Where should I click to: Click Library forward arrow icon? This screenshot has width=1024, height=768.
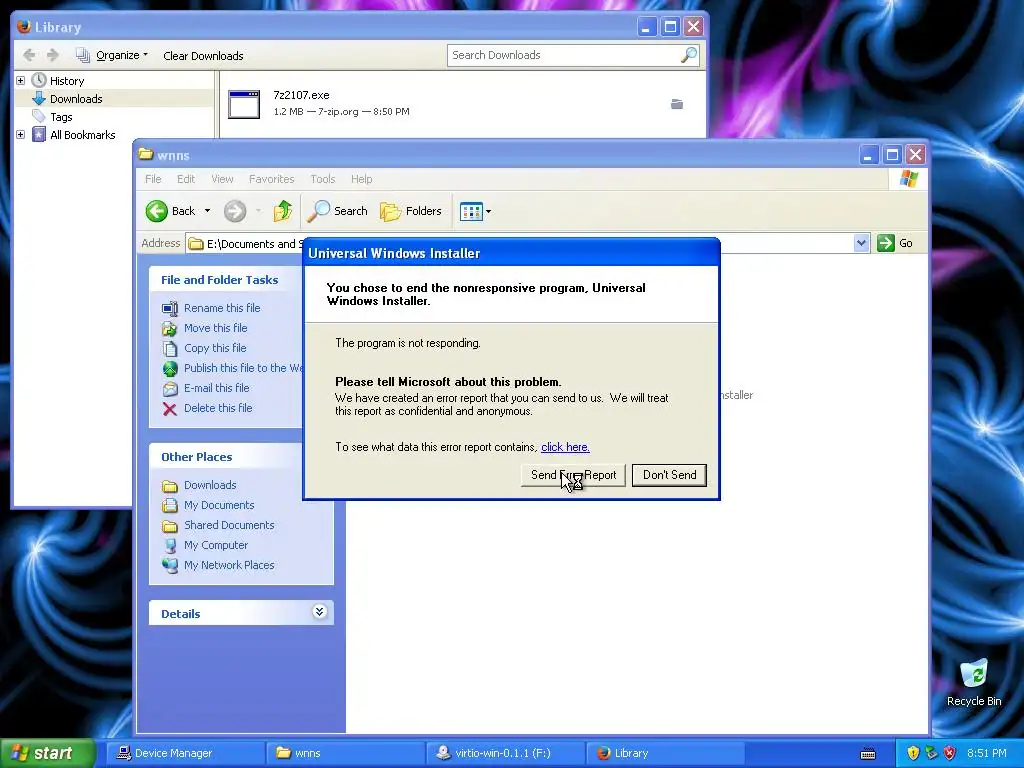[x=53, y=55]
